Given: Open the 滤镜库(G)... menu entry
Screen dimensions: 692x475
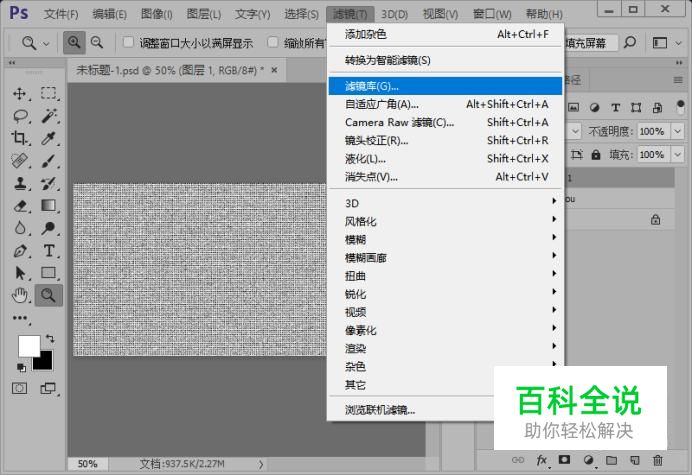Looking at the screenshot, I should click(446, 86).
